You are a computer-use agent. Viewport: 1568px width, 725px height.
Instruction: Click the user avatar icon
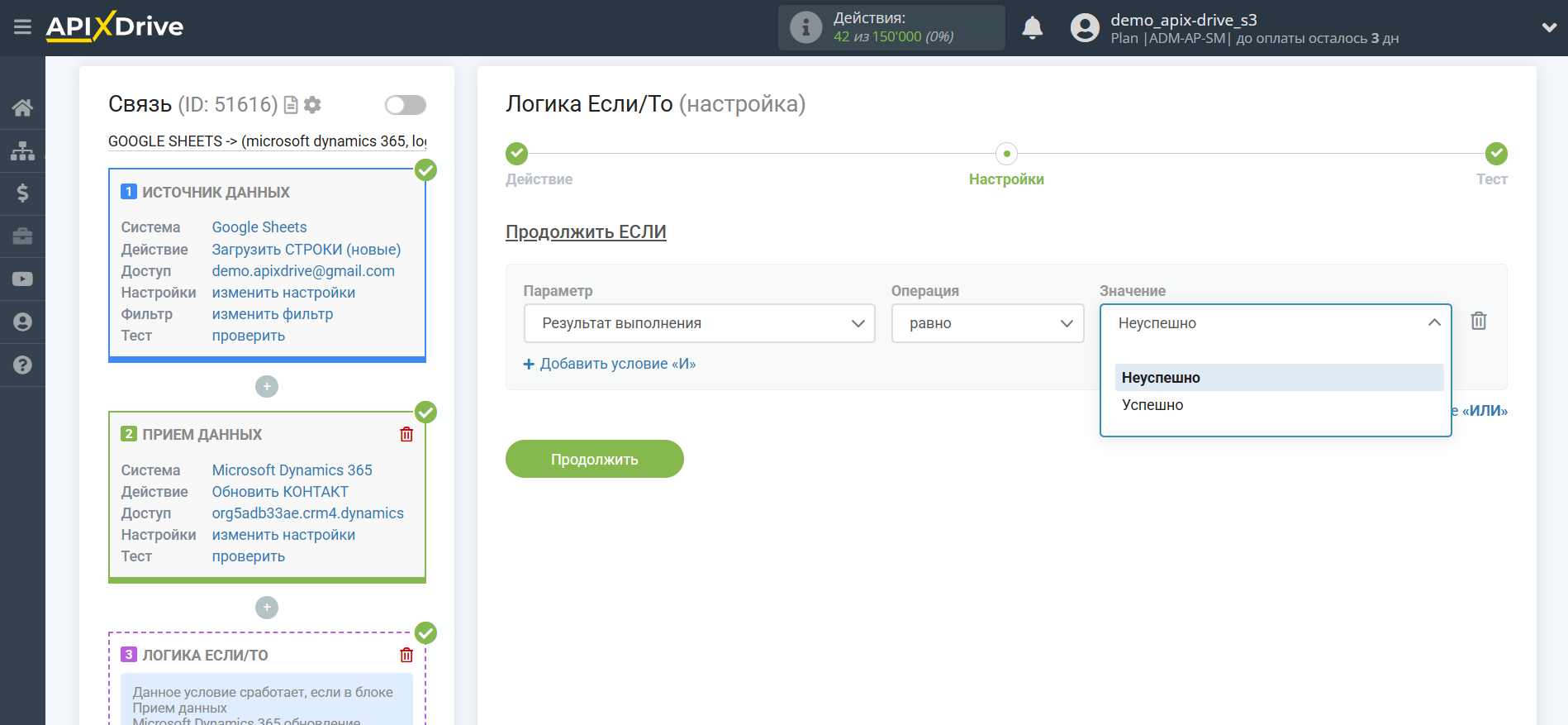[1085, 27]
